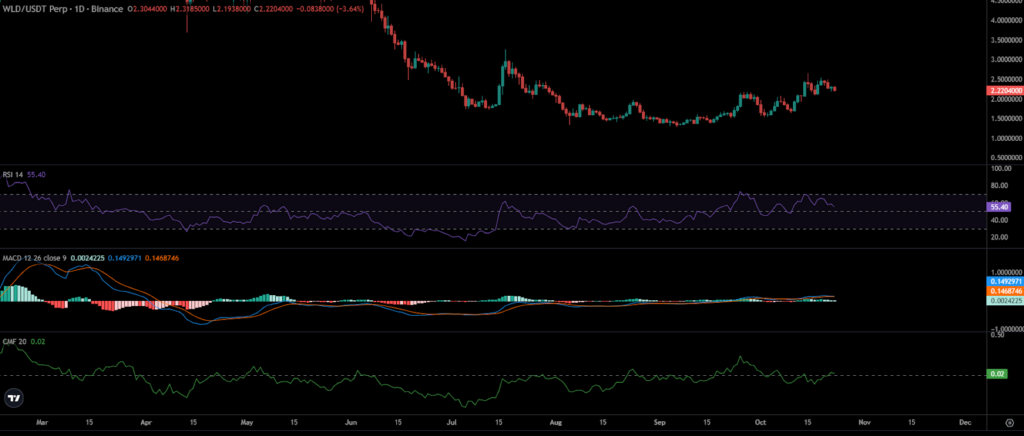Viewport: 1024px width, 436px height.
Task: Click the blue 0.1492971 MACD axis label
Action: [1005, 281]
